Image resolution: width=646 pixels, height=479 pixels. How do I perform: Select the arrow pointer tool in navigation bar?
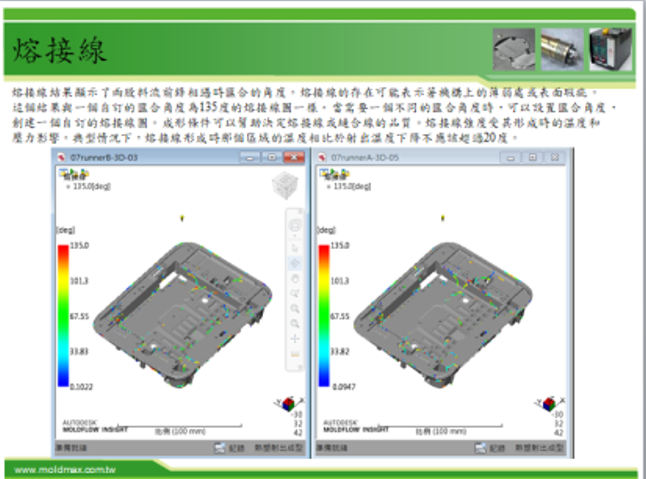pos(294,245)
